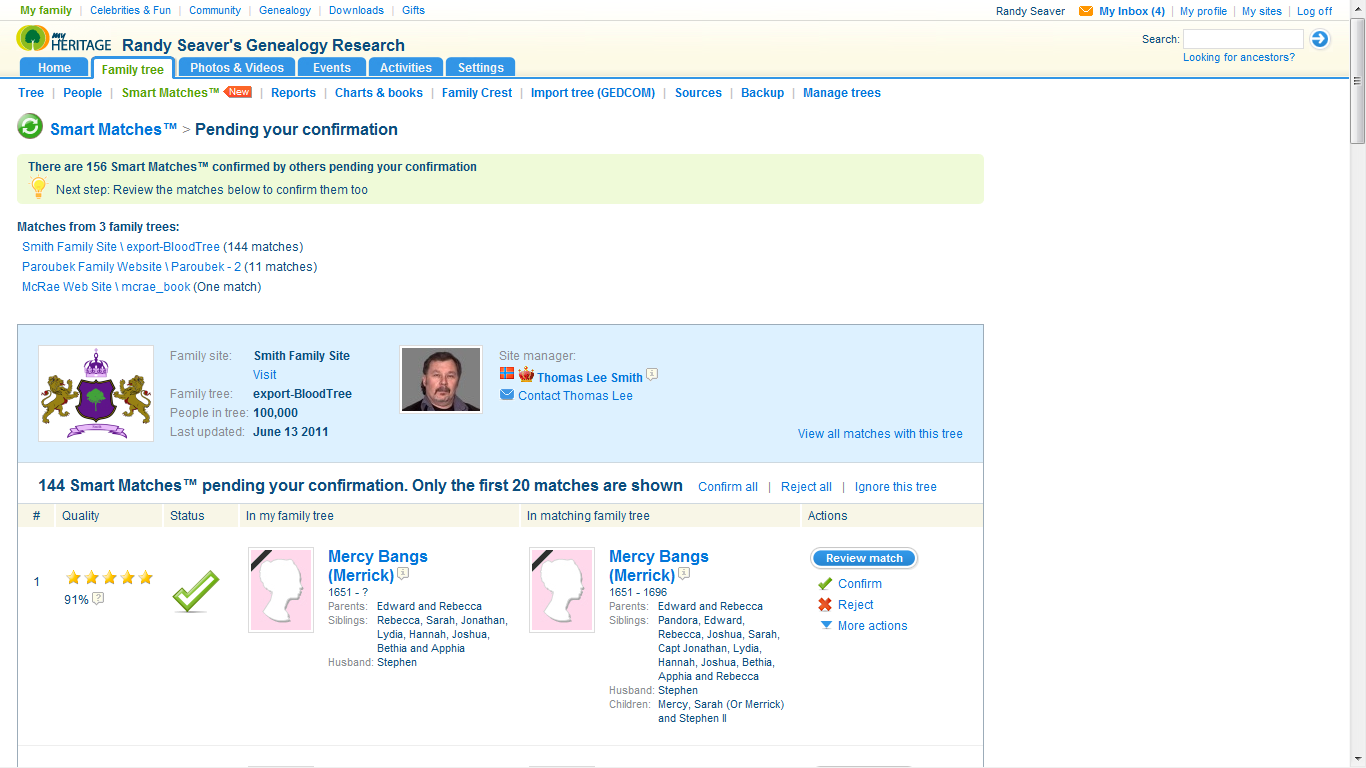Viewport: 1366px width, 768px height.
Task: Open the Events tab
Action: [x=332, y=68]
